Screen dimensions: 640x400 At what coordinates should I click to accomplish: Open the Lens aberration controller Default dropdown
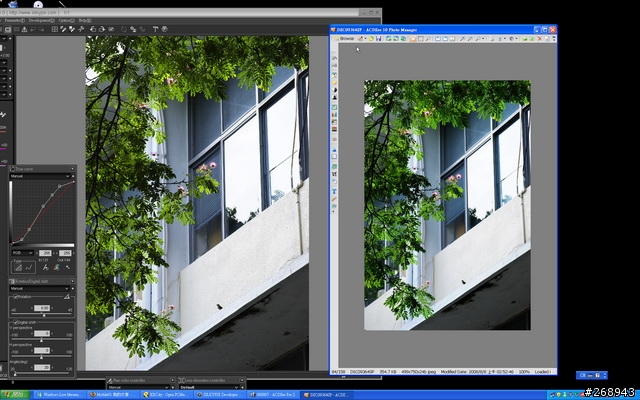[209, 387]
